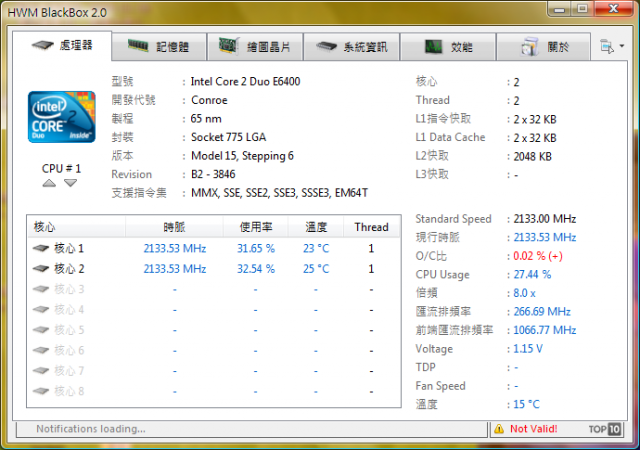Image resolution: width=640 pixels, height=450 pixels.
Task: Click the greyed 核心 6 chip icon
Action: [41, 350]
